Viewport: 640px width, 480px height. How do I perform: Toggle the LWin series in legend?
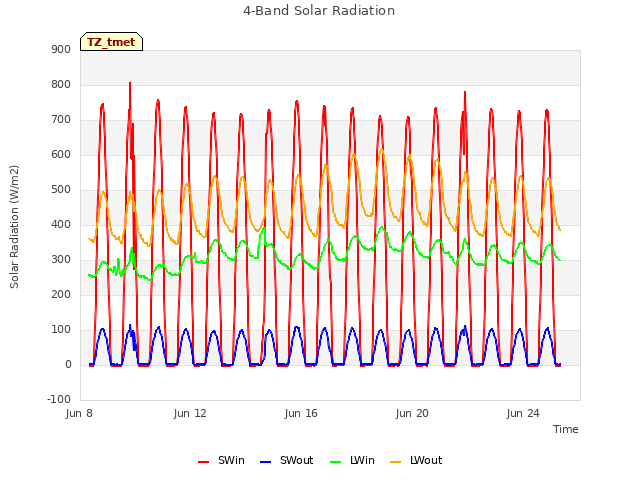[352, 460]
